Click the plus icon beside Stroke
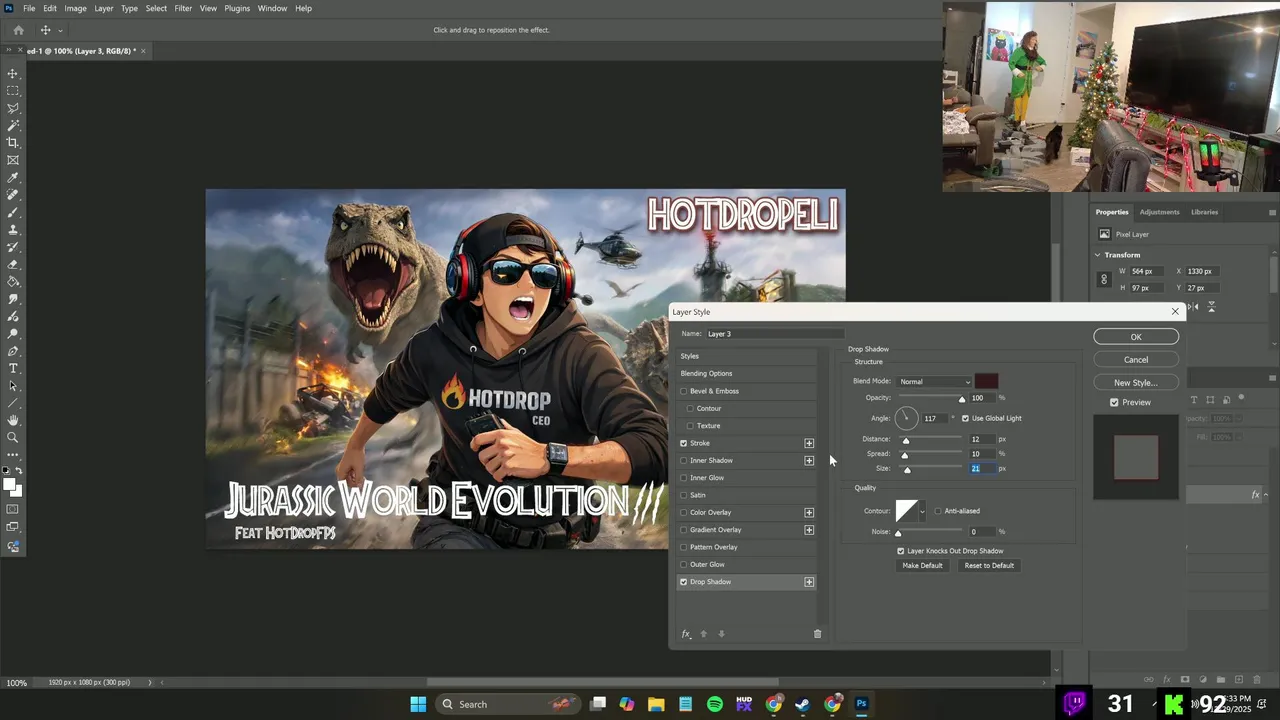 pyautogui.click(x=809, y=443)
